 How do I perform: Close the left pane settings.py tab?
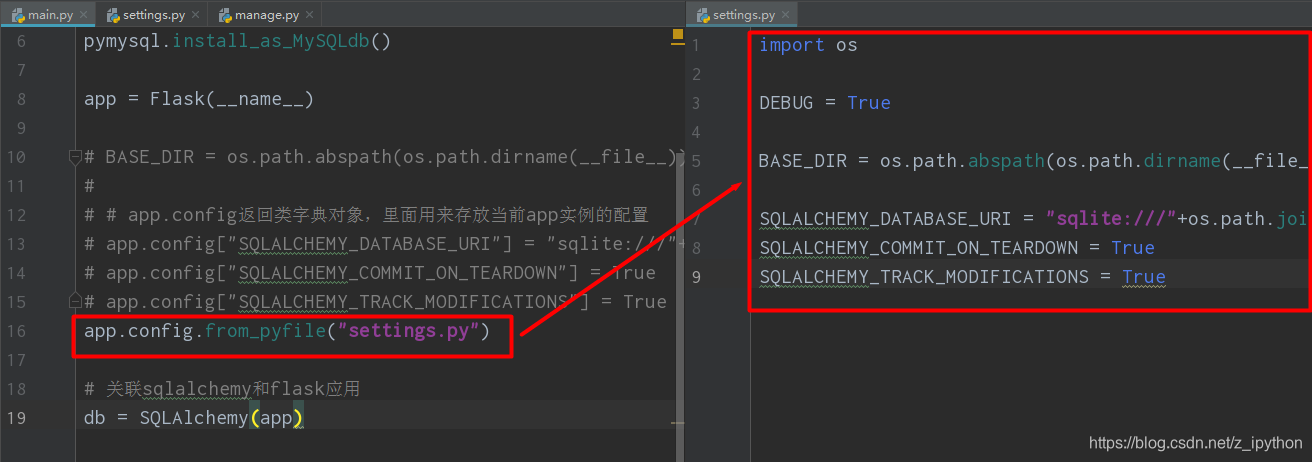click(x=194, y=16)
